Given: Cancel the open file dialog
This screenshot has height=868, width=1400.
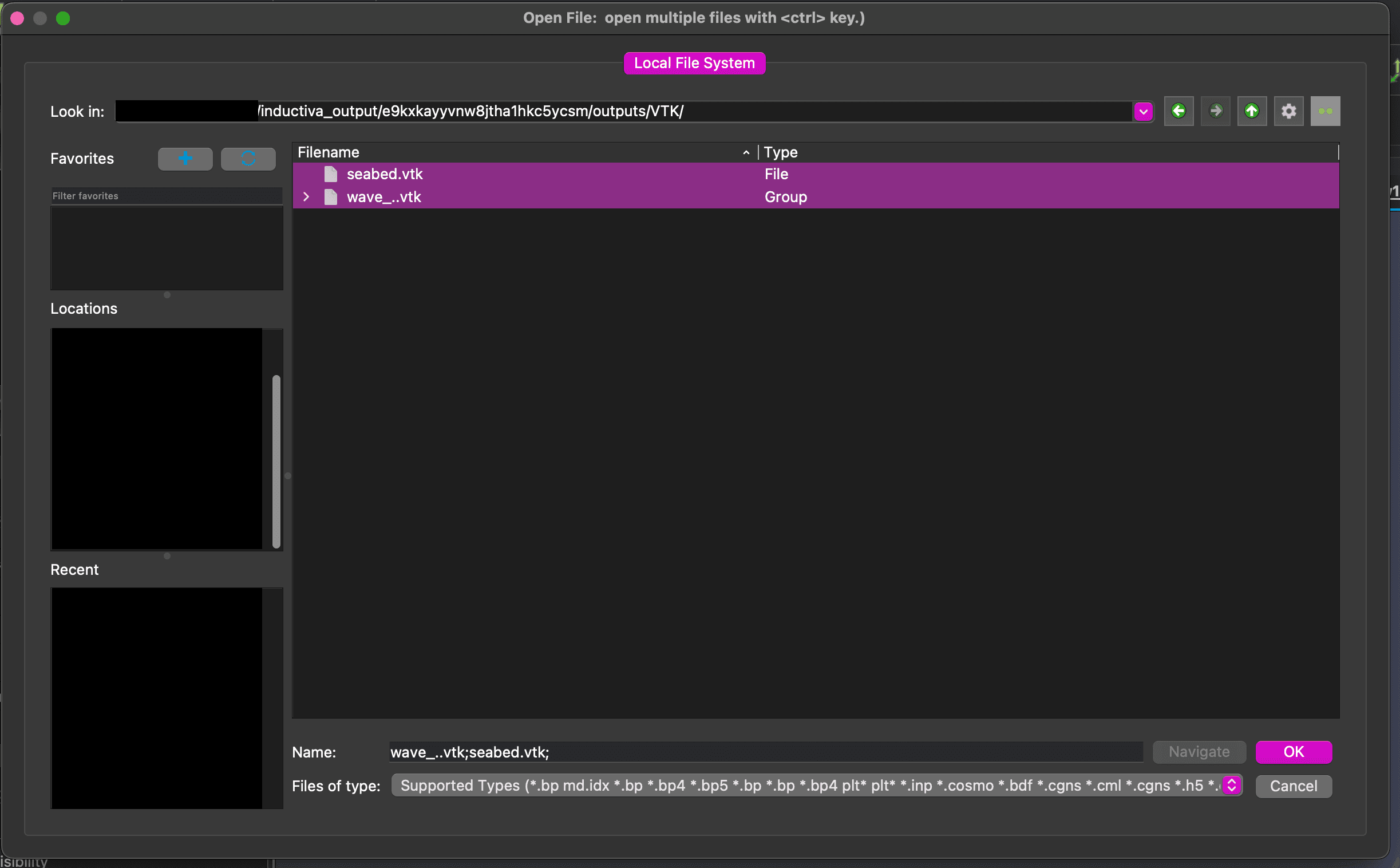Looking at the screenshot, I should coord(1294,786).
